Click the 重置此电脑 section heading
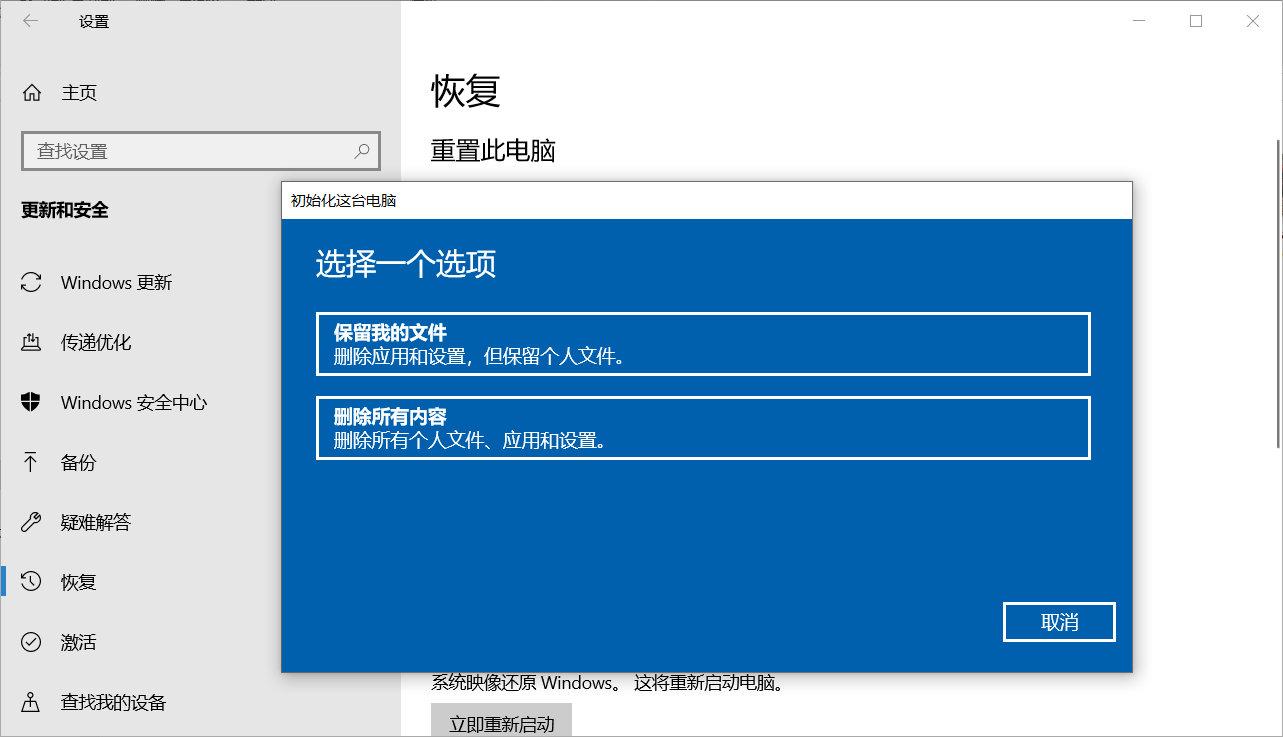Viewport: 1283px width, 737px height. (493, 151)
